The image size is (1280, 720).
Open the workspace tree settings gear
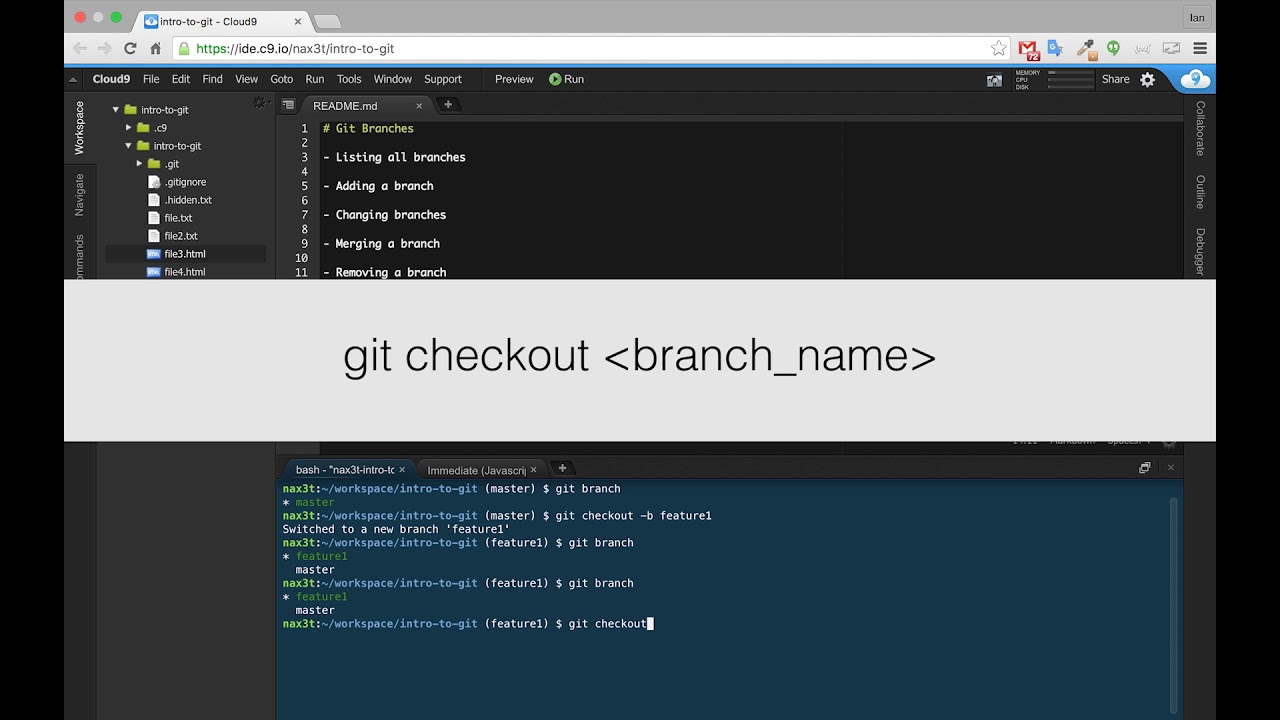(259, 103)
